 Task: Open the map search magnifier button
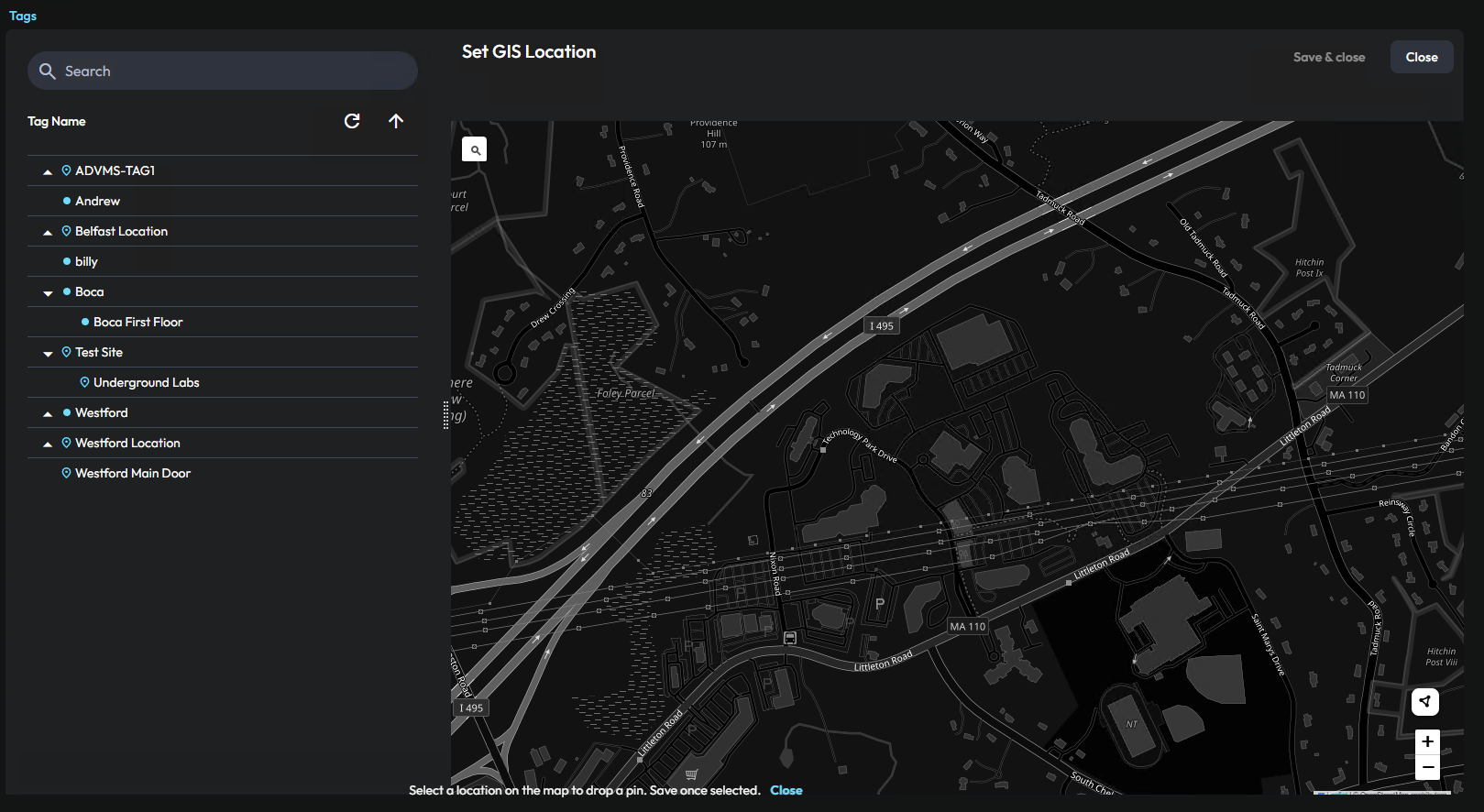click(475, 149)
